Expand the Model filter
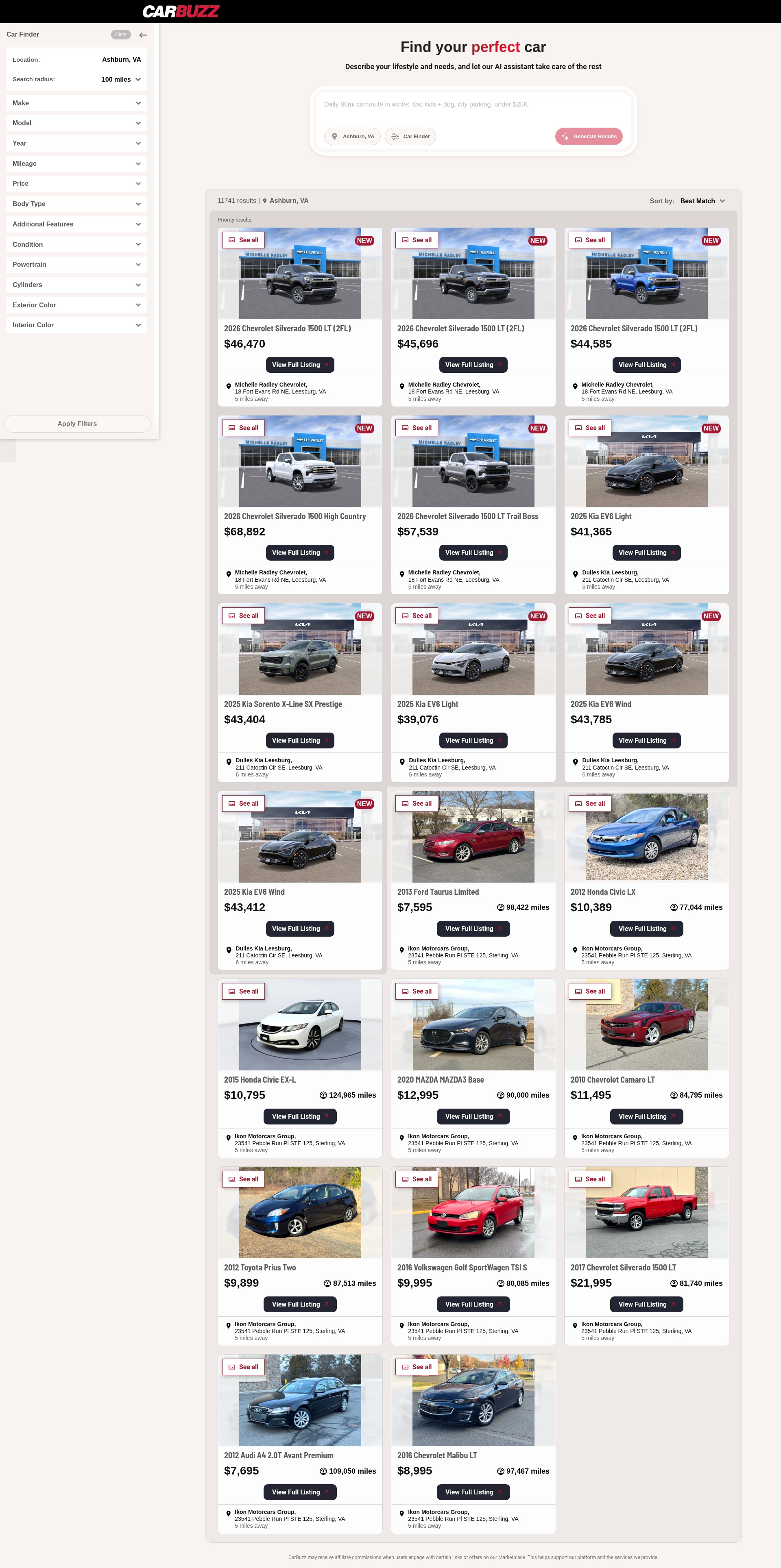Viewport: 781px width, 1568px height. (77, 123)
